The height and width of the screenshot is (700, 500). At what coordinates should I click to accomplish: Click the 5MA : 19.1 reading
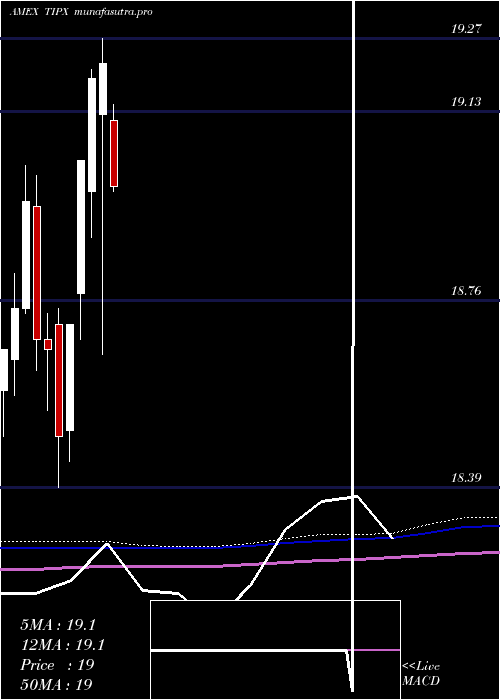[x=58, y=625]
